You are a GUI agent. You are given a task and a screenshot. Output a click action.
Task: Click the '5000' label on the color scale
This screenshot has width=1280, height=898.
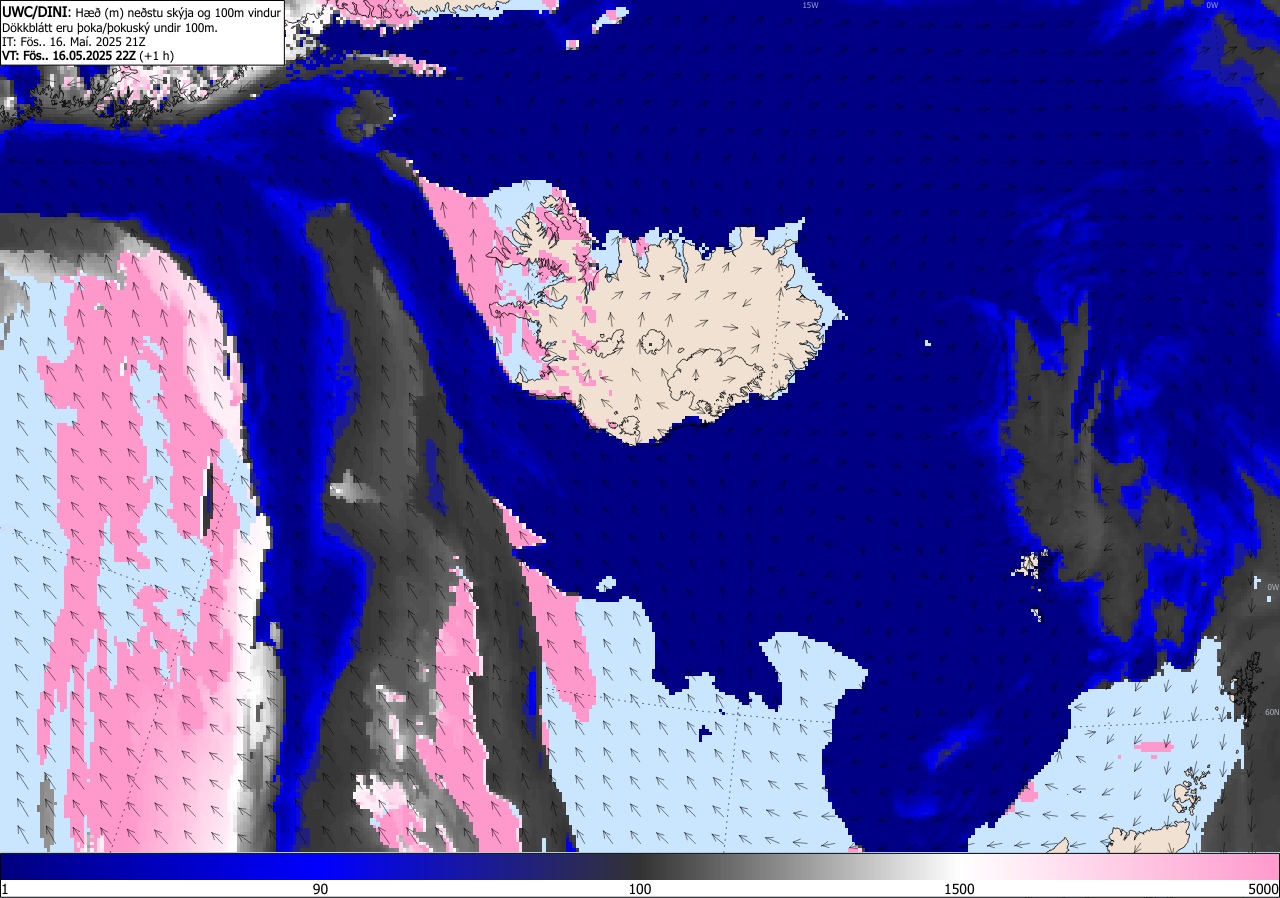(1262, 889)
